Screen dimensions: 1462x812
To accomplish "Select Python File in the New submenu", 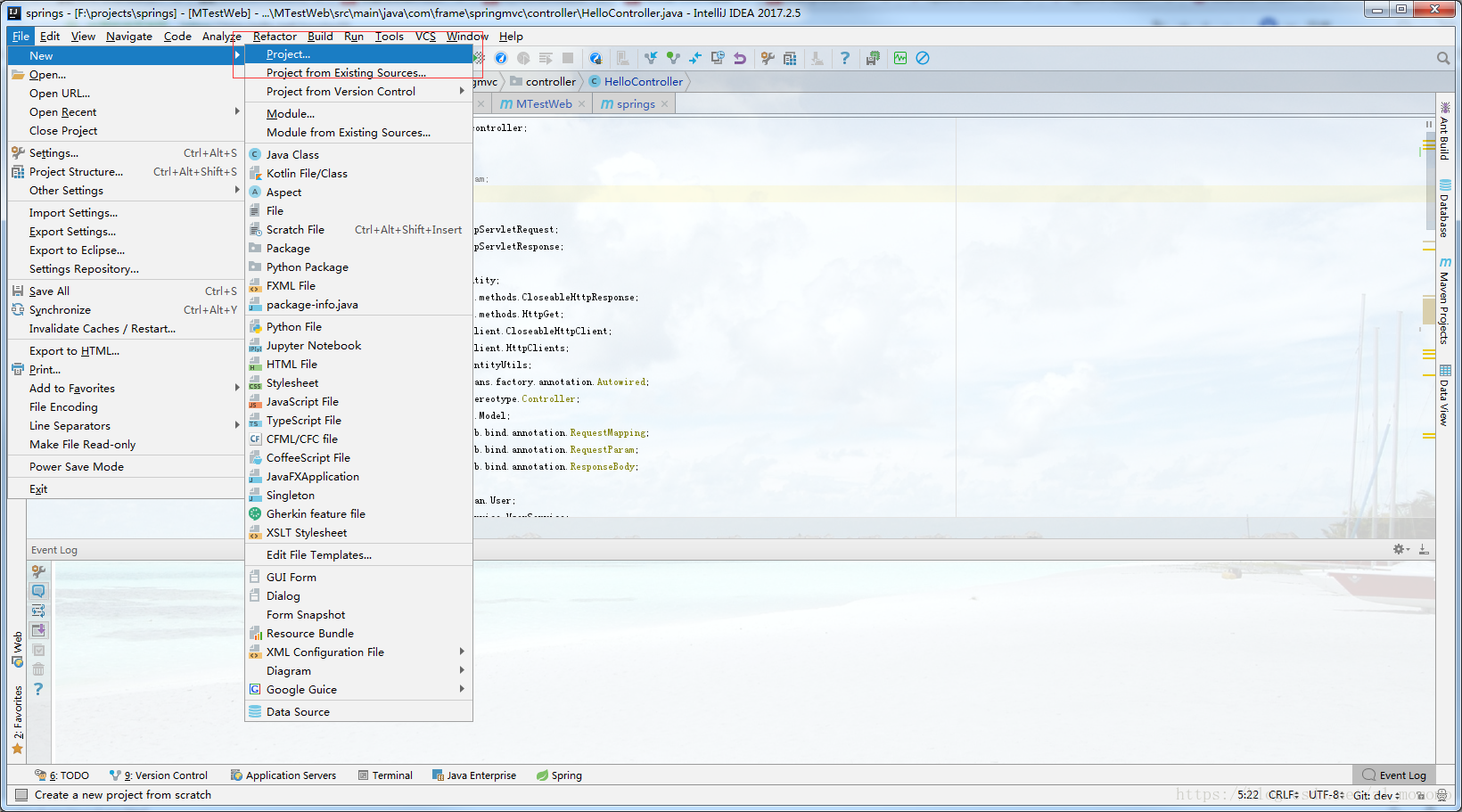I will 358,326.
